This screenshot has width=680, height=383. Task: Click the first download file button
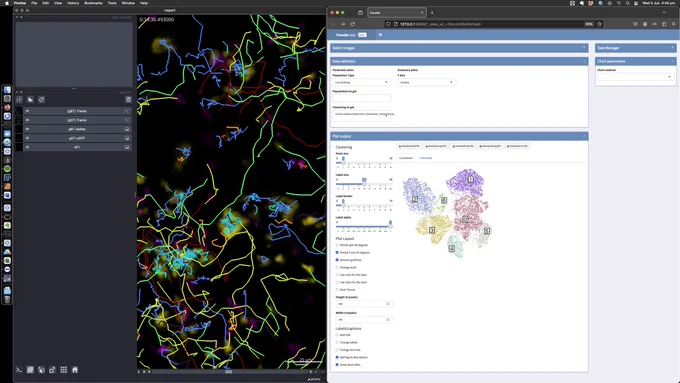pos(409,146)
